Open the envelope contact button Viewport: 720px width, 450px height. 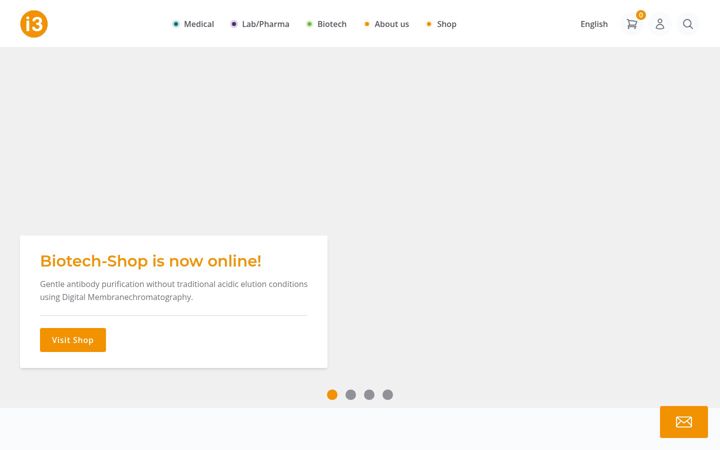tap(684, 422)
